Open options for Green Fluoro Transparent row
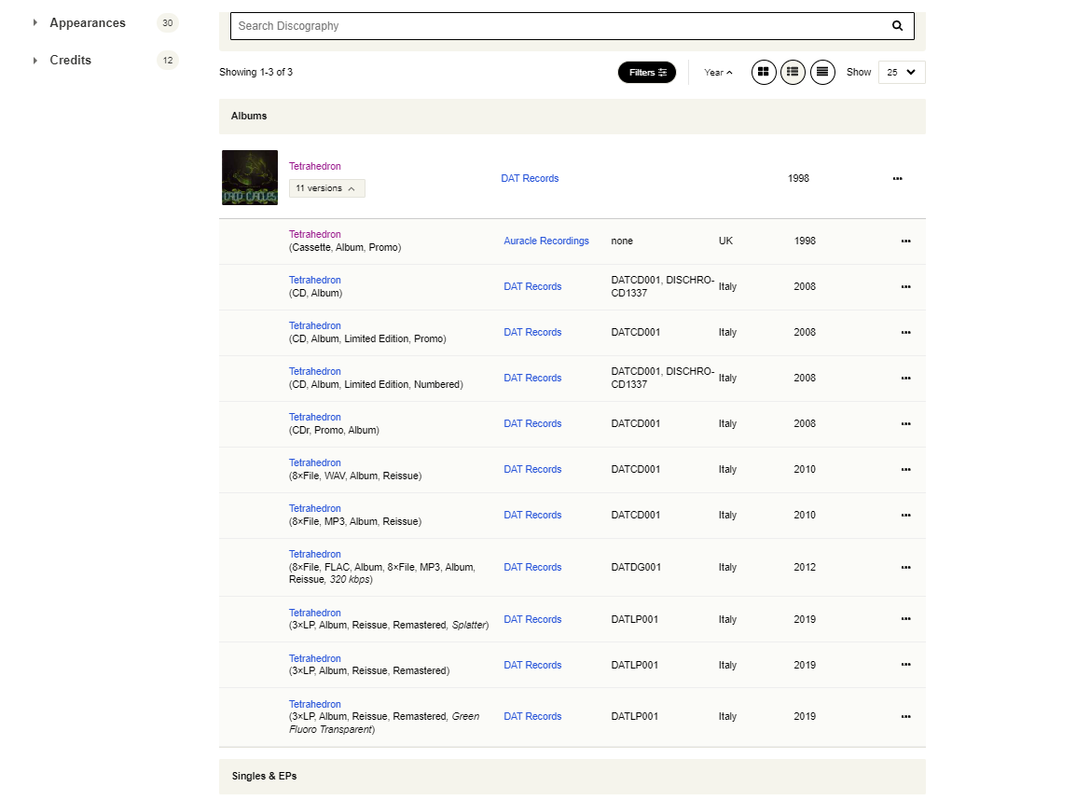The image size is (1076, 800). pyautogui.click(x=906, y=716)
